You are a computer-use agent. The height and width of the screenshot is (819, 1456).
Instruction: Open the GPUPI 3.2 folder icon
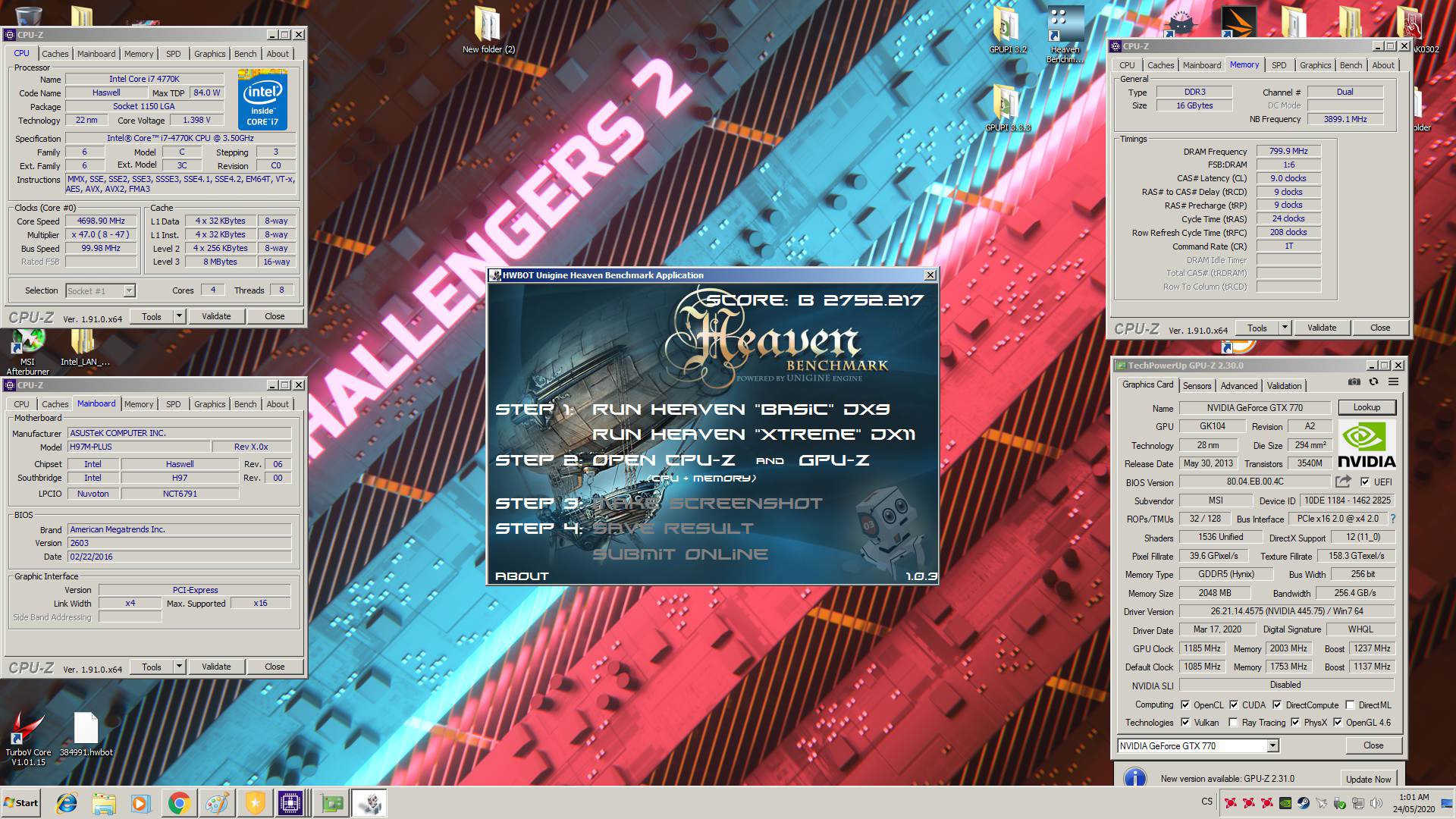(1007, 30)
